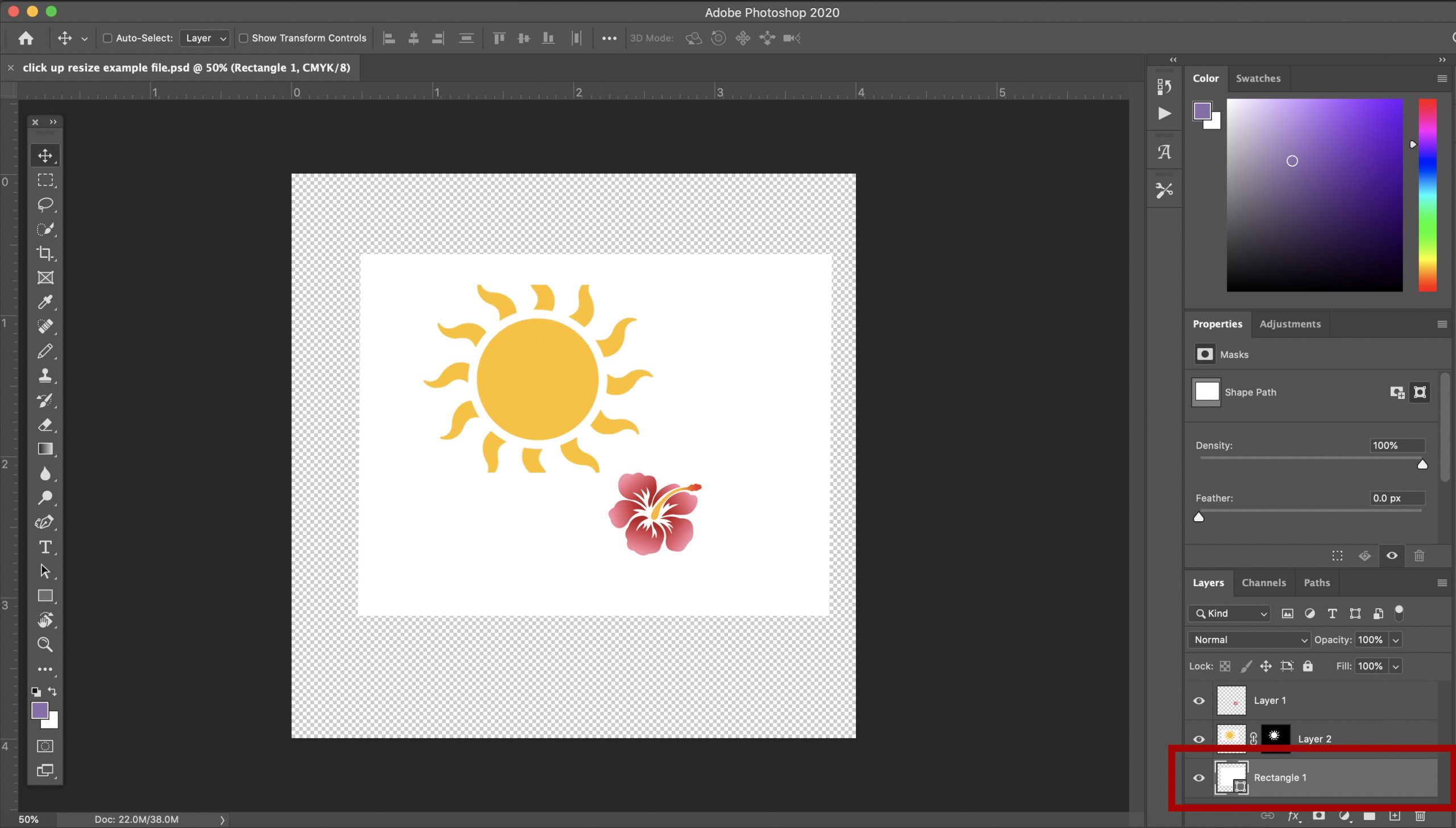
Task: Open the Adjustments tab
Action: tap(1290, 324)
